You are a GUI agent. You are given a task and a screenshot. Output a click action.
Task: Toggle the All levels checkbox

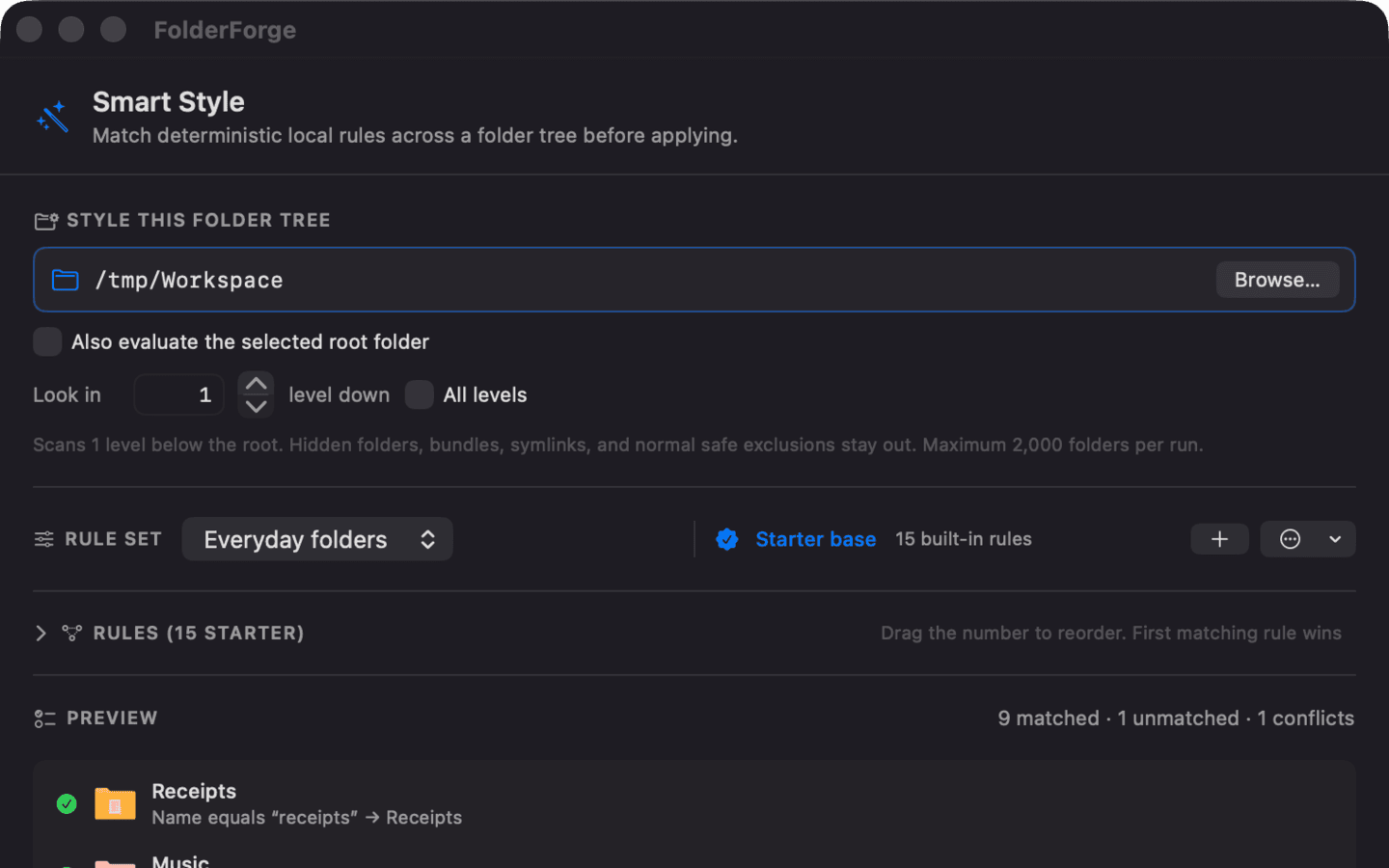(420, 394)
